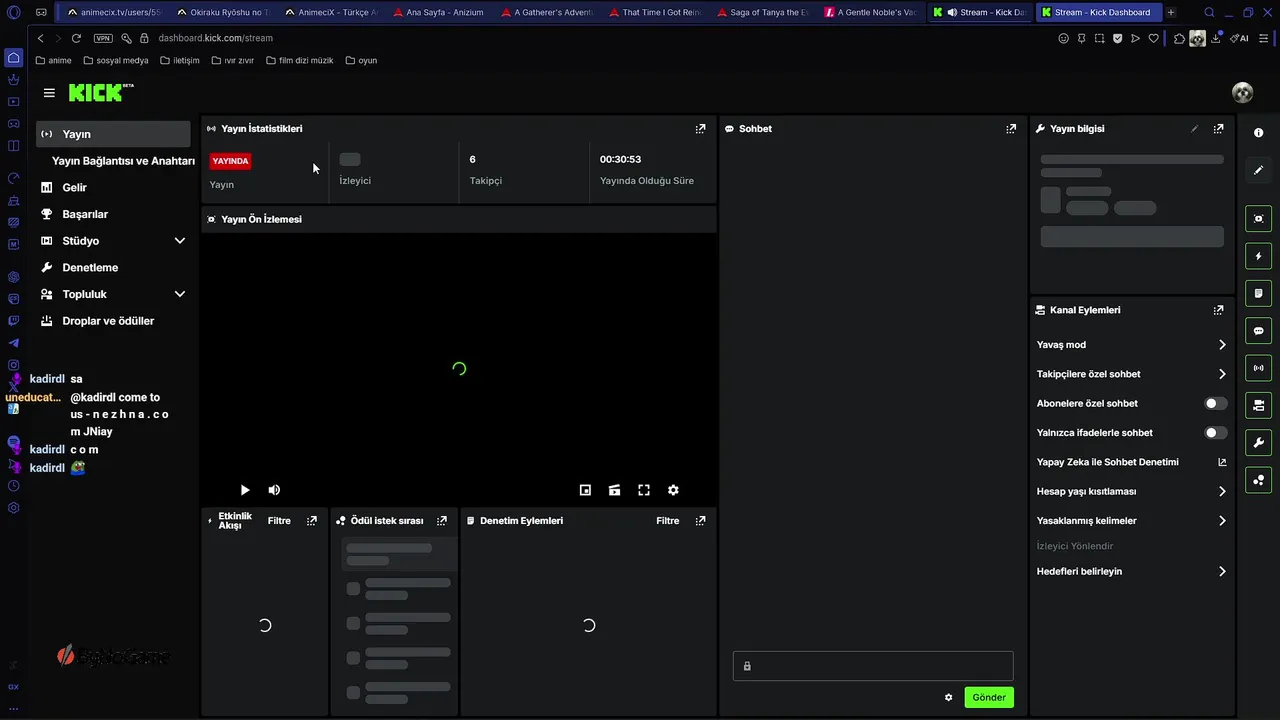Click the edit pencil in right toolbar
This screenshot has width=1280, height=720.
pos(1258,170)
